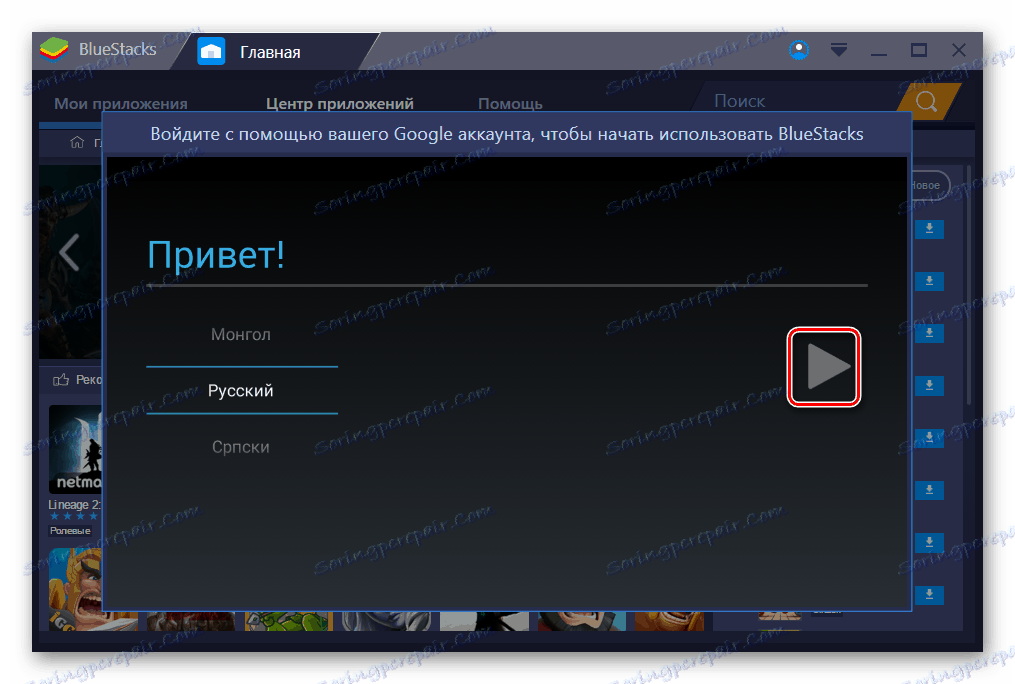Screen dimensions: 1015x684
Task: Click the topmost download icon in right list
Action: point(930,229)
